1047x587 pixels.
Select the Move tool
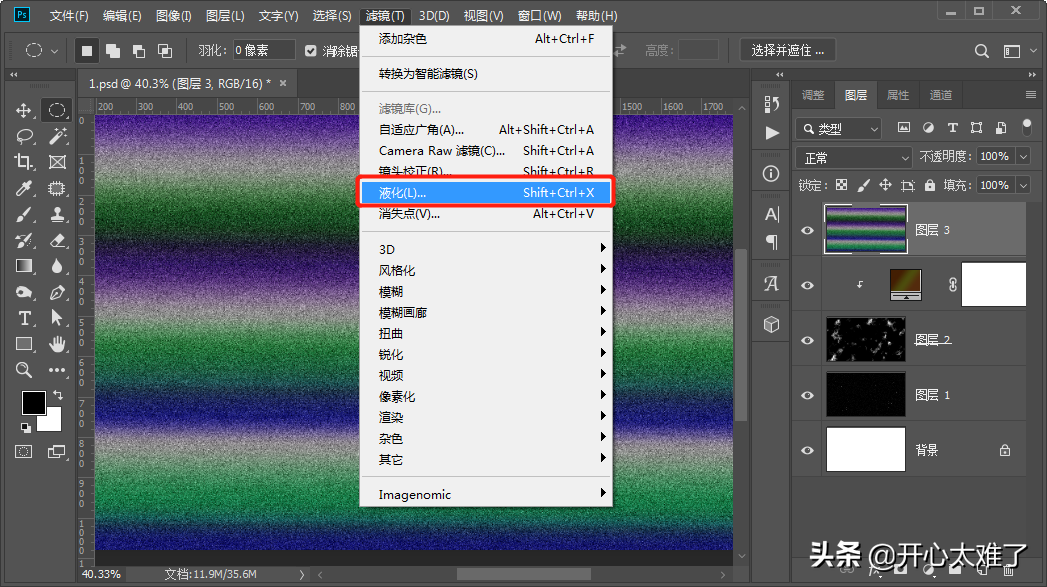point(24,110)
